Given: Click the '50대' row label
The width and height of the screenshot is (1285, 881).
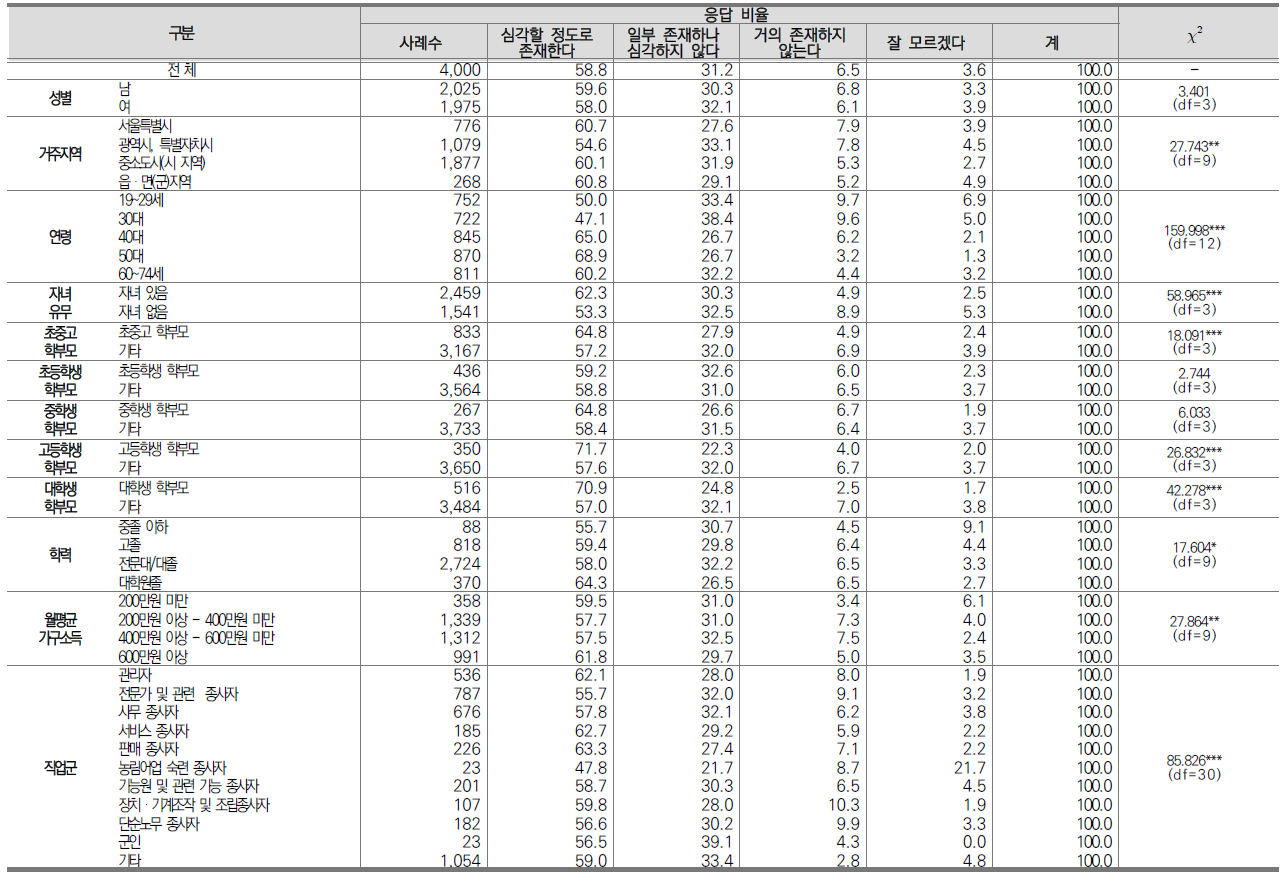Looking at the screenshot, I should pos(133,256).
